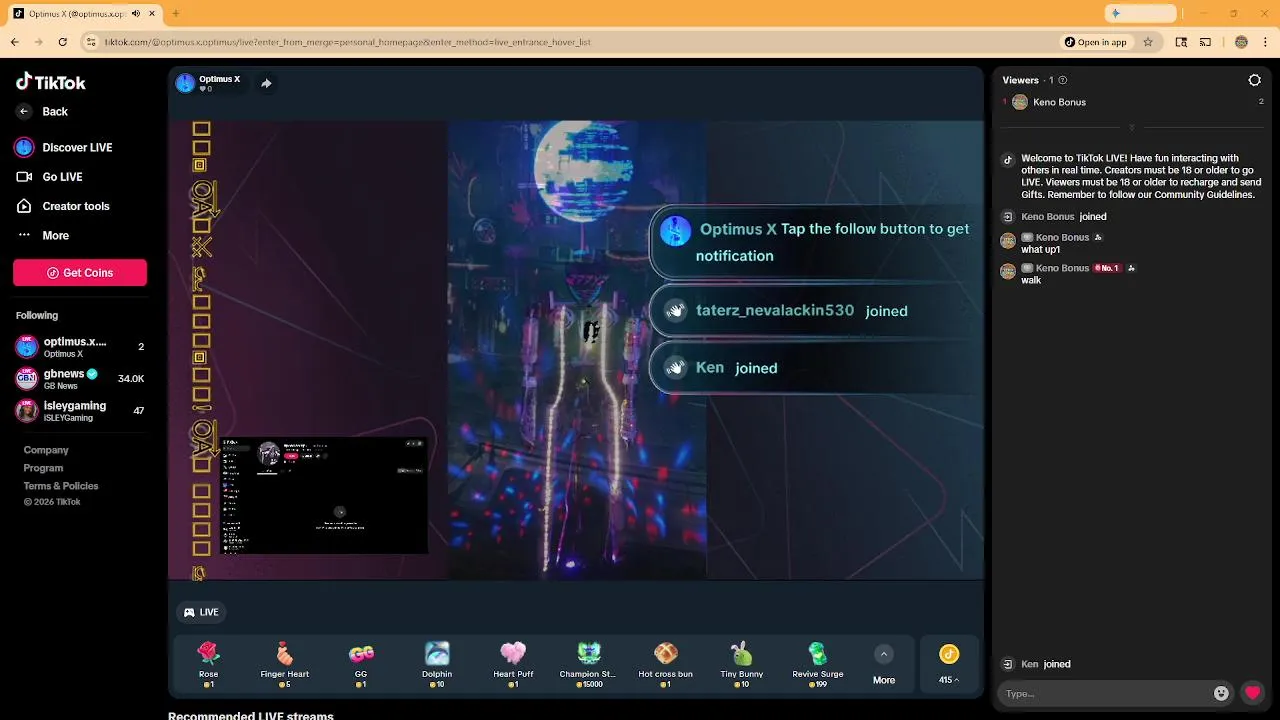Open the Company footer link
This screenshot has height=720, width=1280.
pos(46,450)
